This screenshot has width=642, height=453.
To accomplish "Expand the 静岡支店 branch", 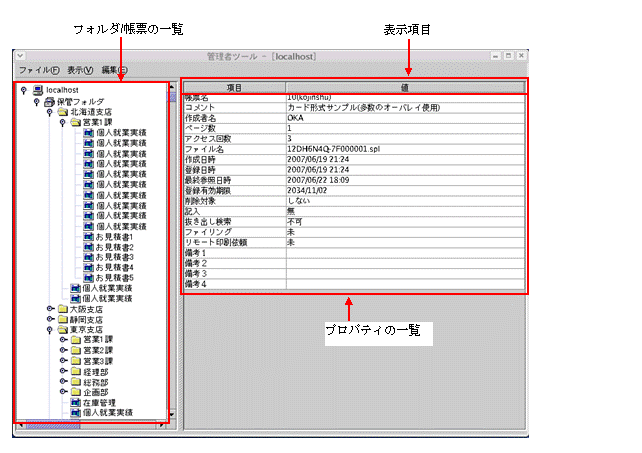I will pyautogui.click(x=50, y=319).
